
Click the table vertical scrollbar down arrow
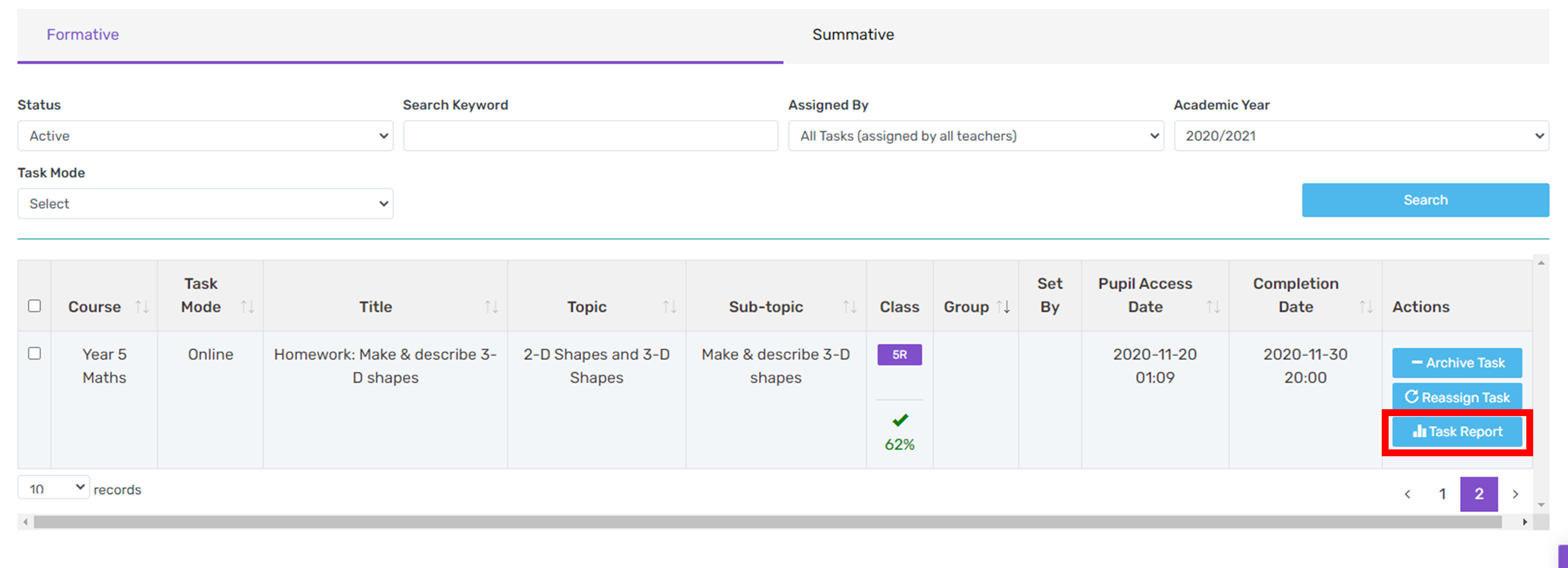[1541, 505]
